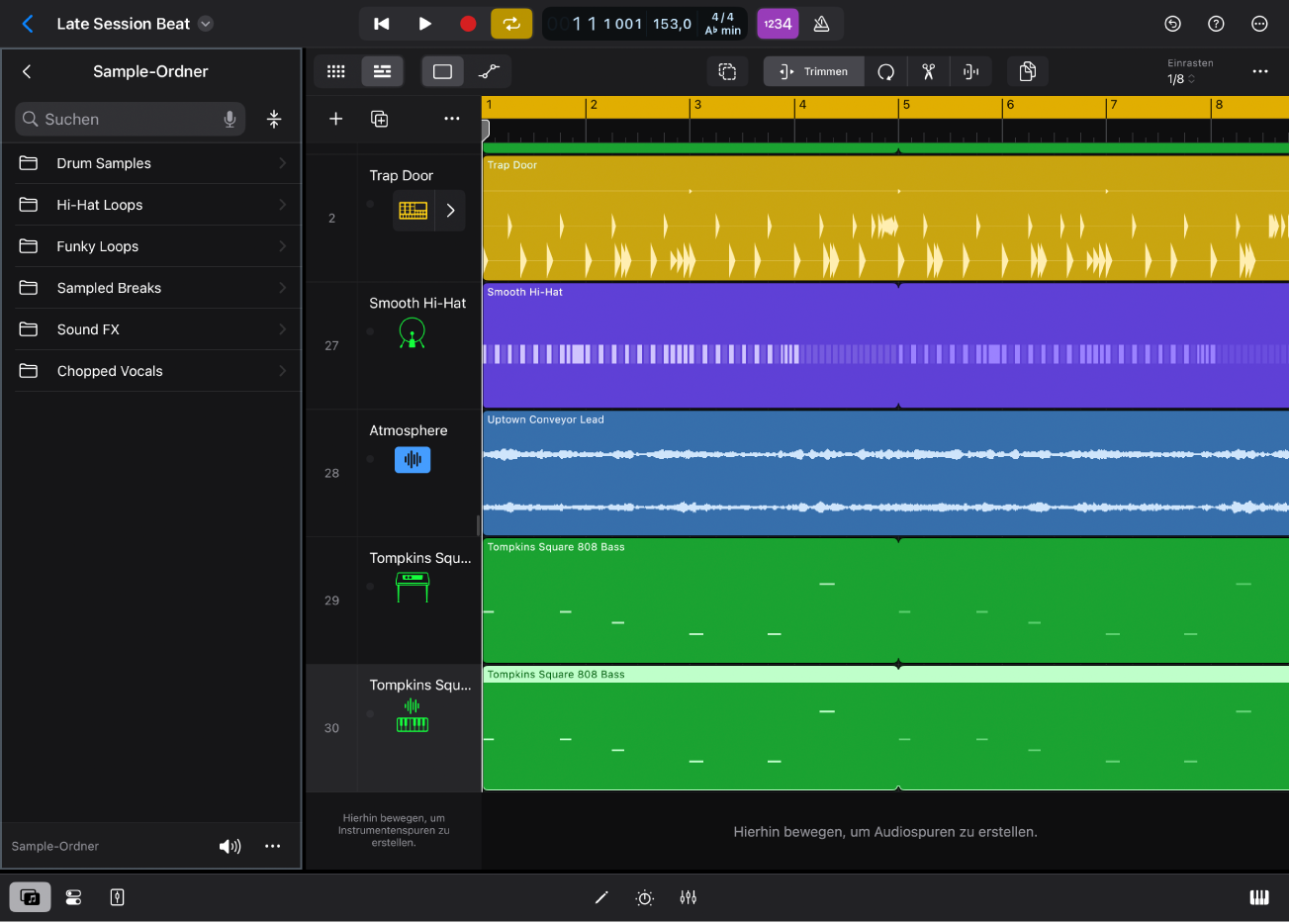Image resolution: width=1289 pixels, height=924 pixels.
Task: Add a new track with the plus button
Action: [x=335, y=118]
